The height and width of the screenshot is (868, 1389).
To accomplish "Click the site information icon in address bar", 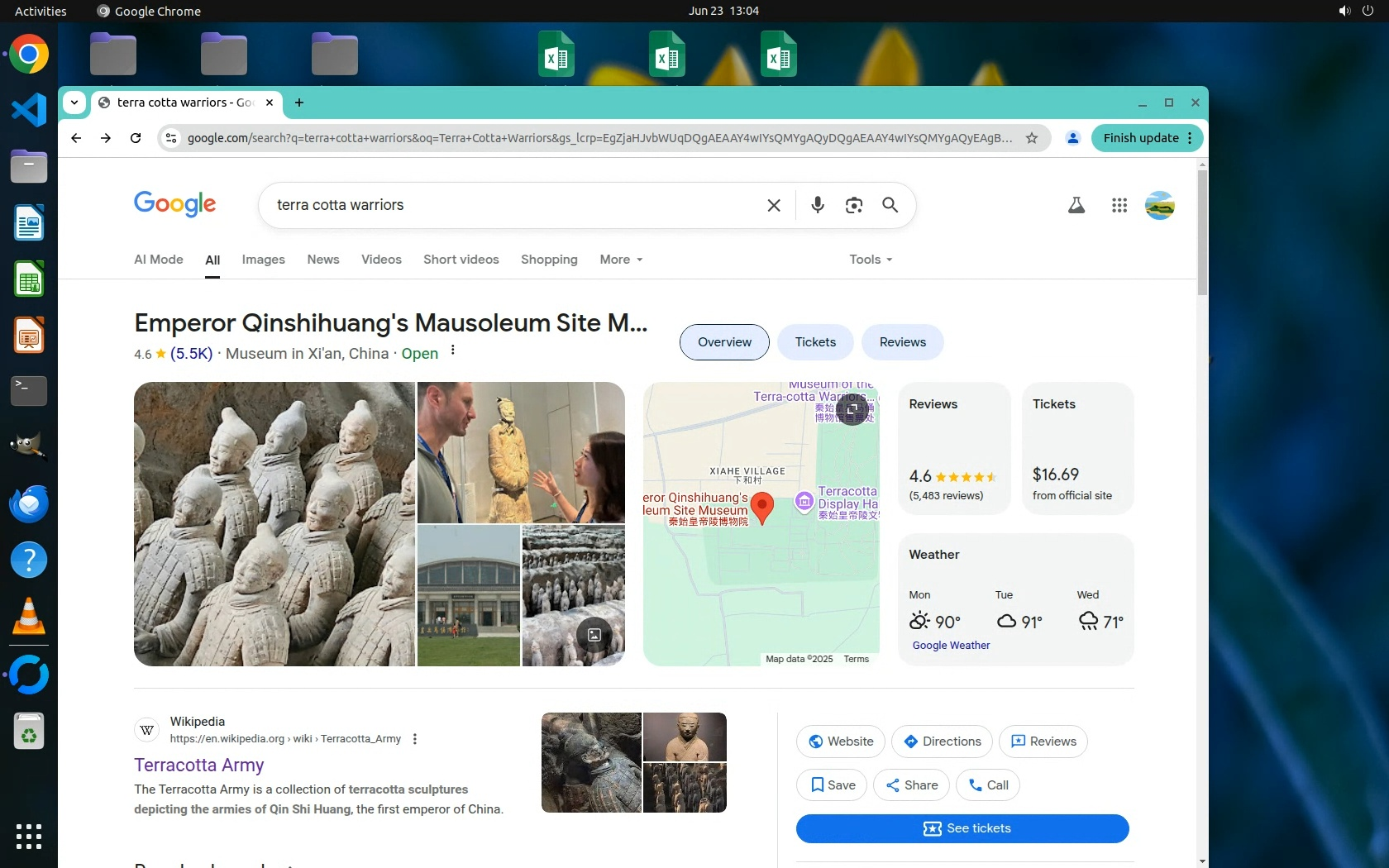I will (x=171, y=138).
